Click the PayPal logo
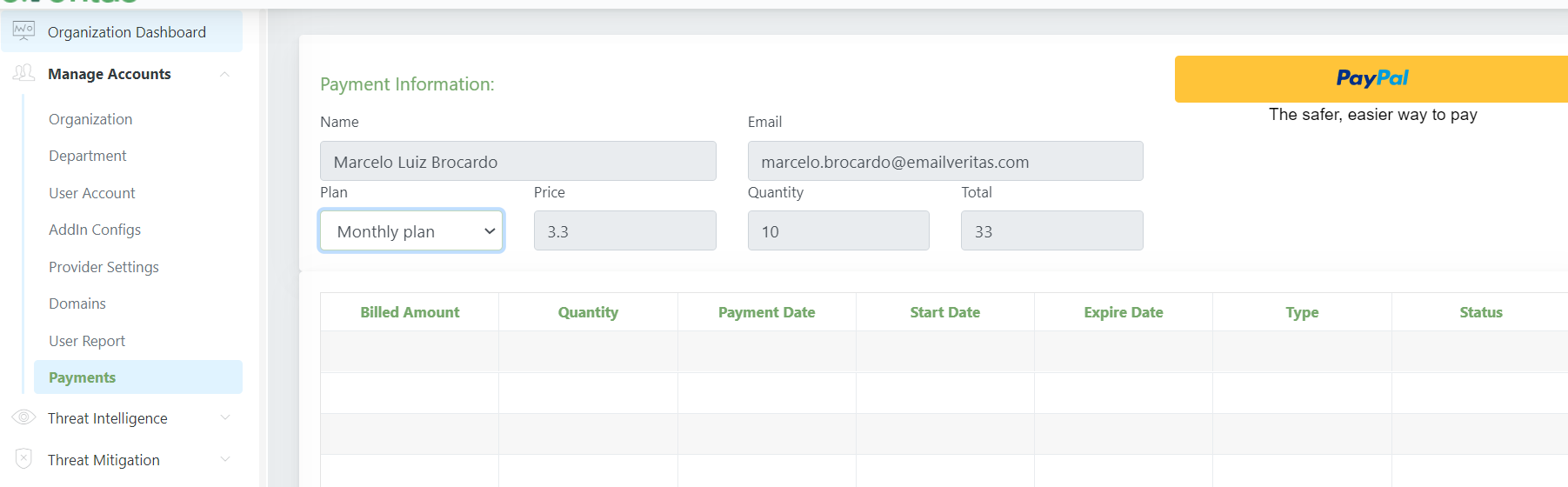This screenshot has height=487, width=1568. pos(1372,78)
